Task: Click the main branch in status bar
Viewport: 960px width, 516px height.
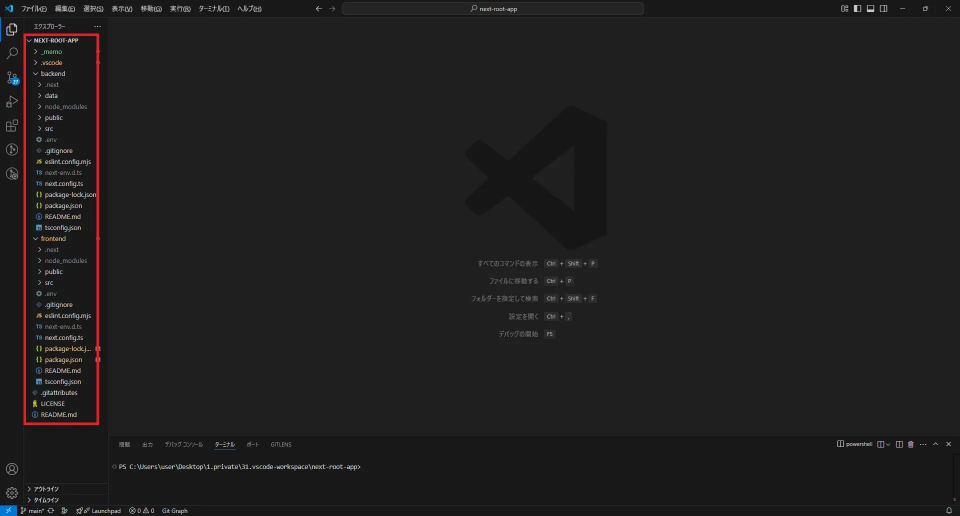Action: 32,510
